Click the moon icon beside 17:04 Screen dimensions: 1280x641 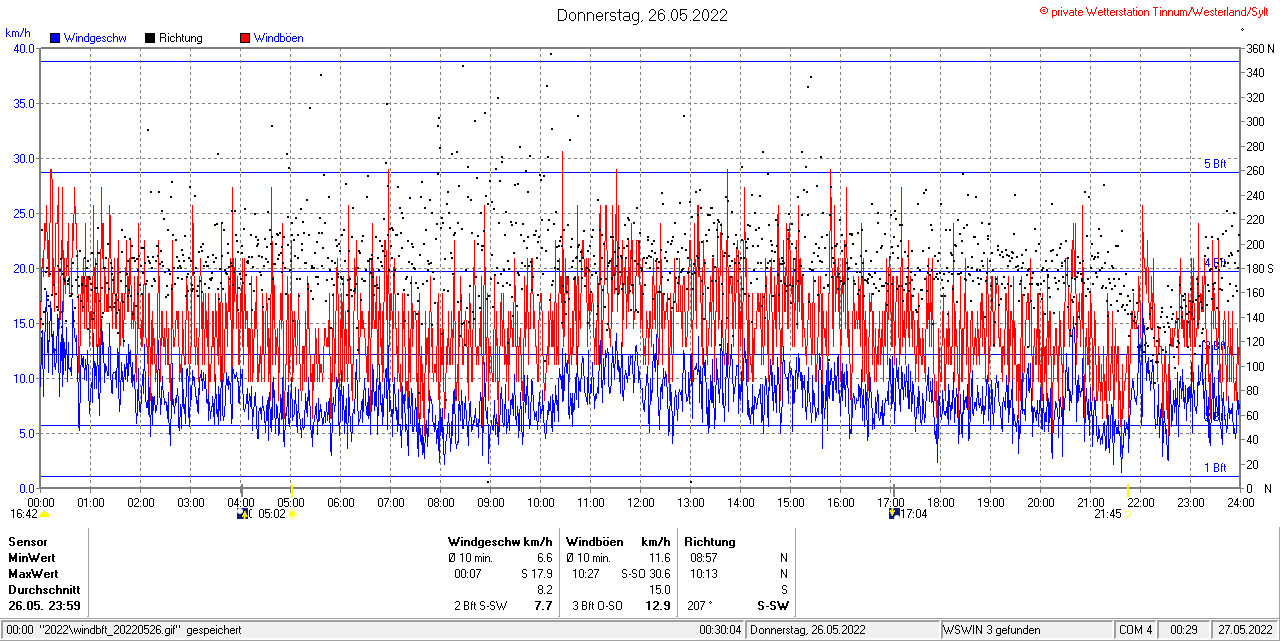(x=894, y=513)
